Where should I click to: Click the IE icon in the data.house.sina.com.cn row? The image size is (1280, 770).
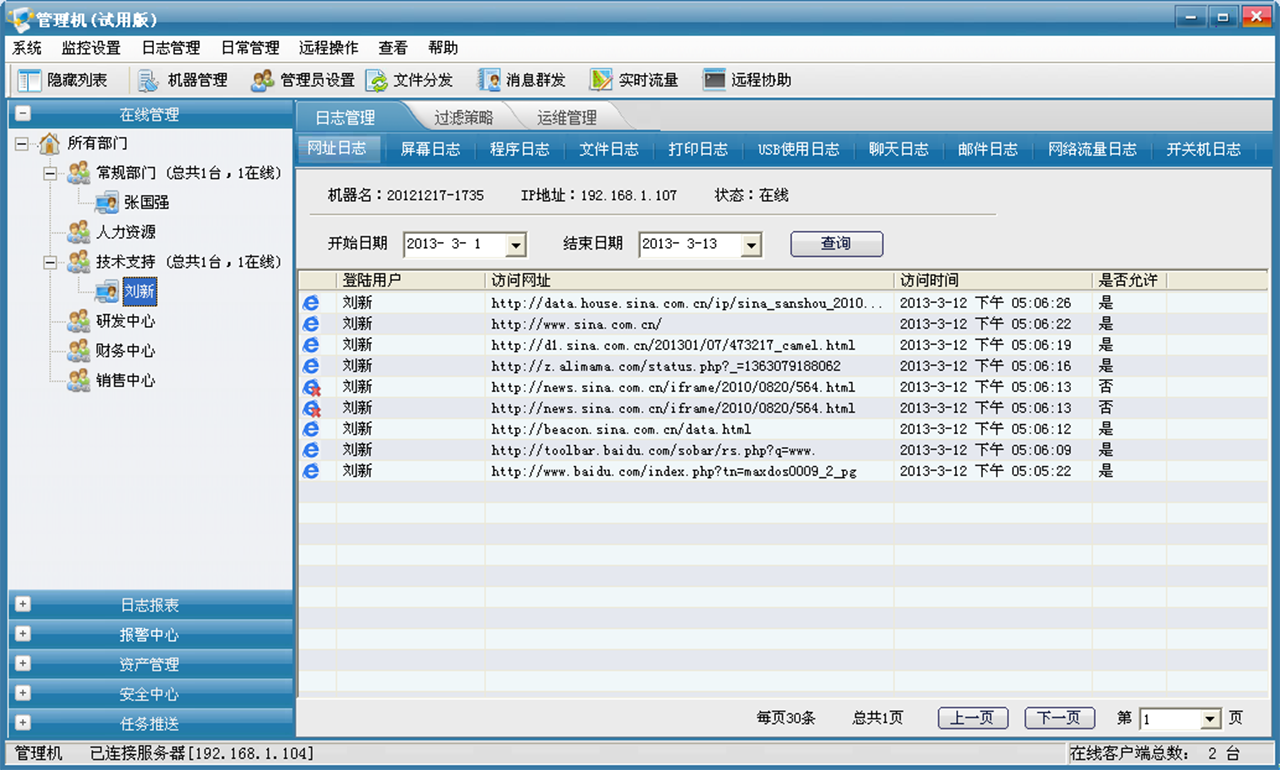click(311, 302)
